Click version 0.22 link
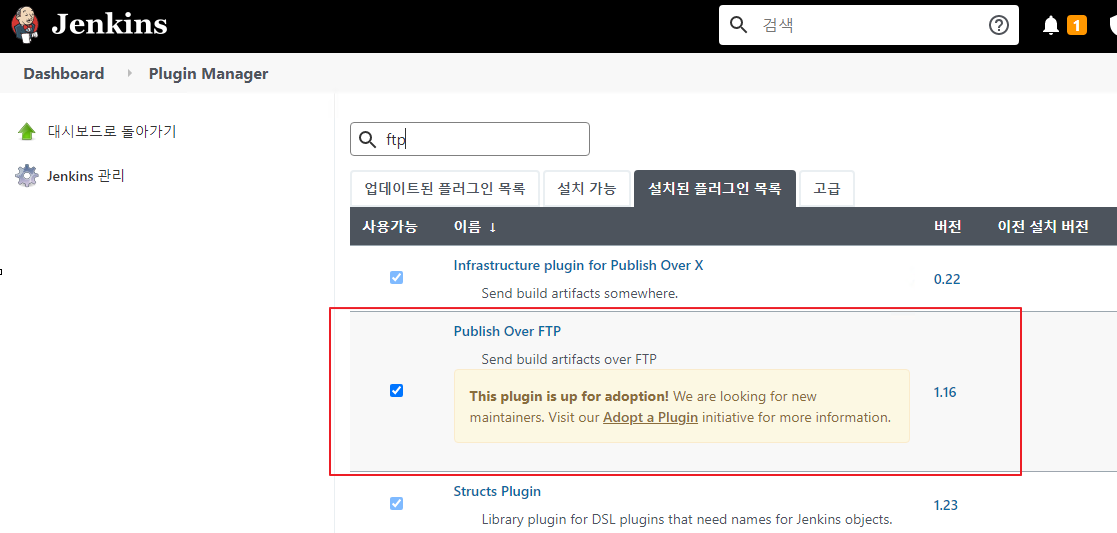 [x=947, y=279]
